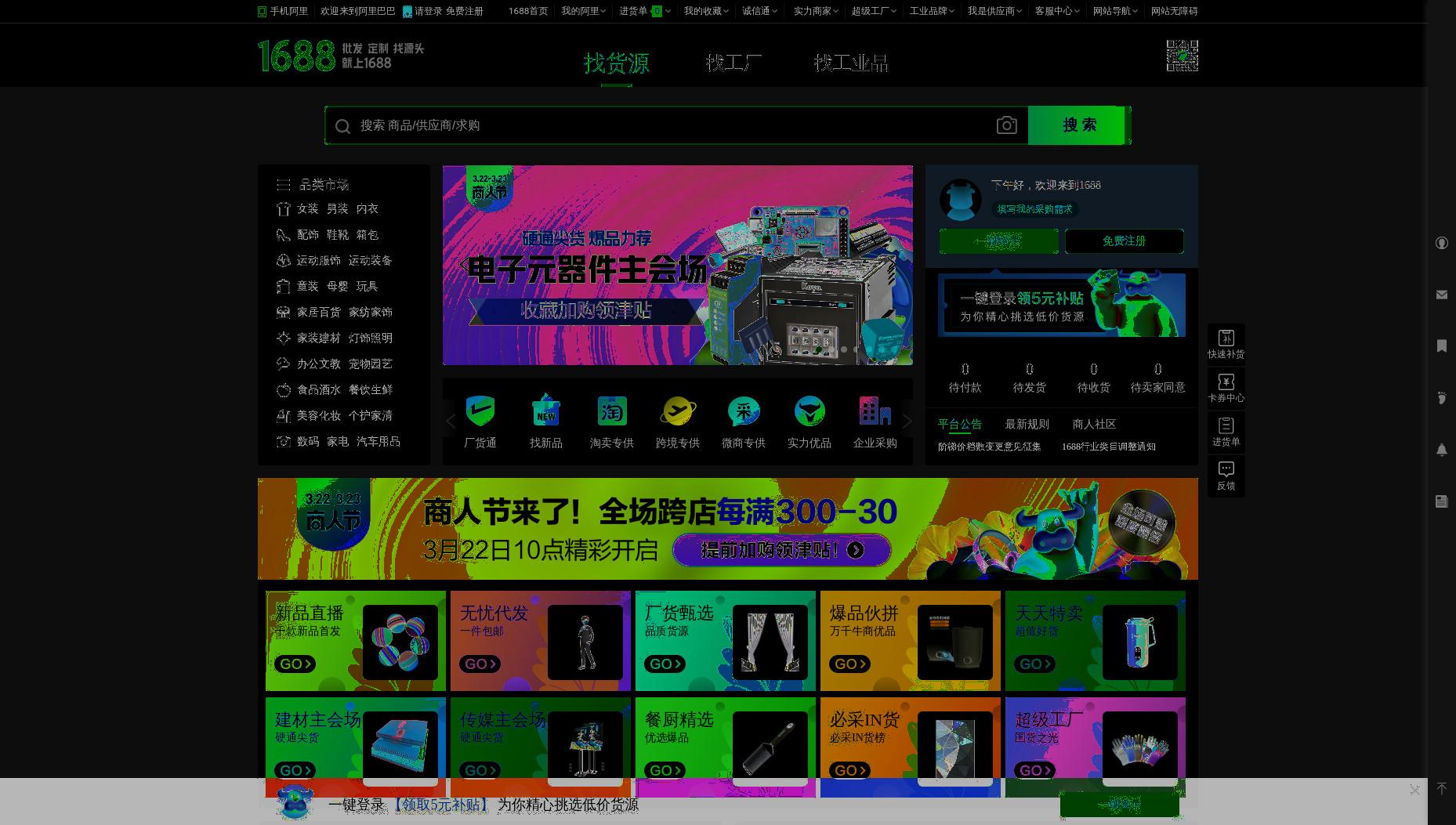Click the 1688 logo
1456x825 pixels.
(x=296, y=56)
